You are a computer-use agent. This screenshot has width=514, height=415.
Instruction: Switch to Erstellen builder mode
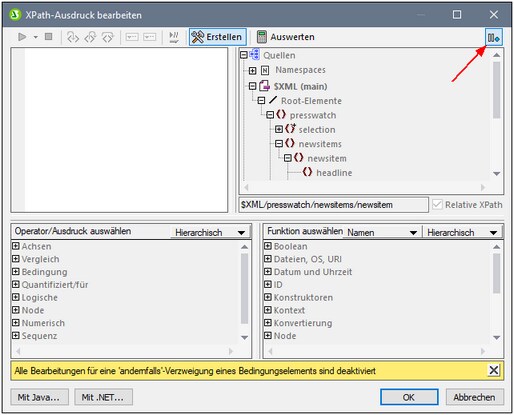[218, 37]
